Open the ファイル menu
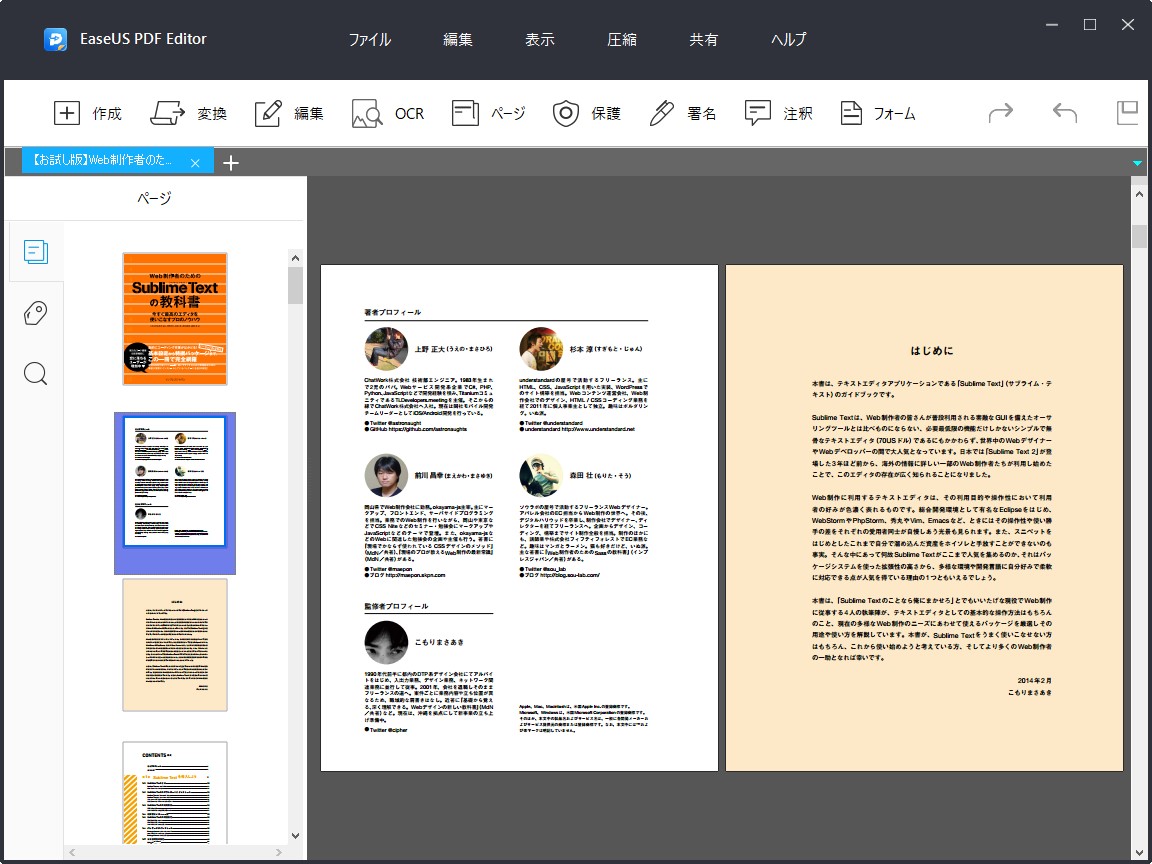Image resolution: width=1152 pixels, height=864 pixels. point(370,40)
